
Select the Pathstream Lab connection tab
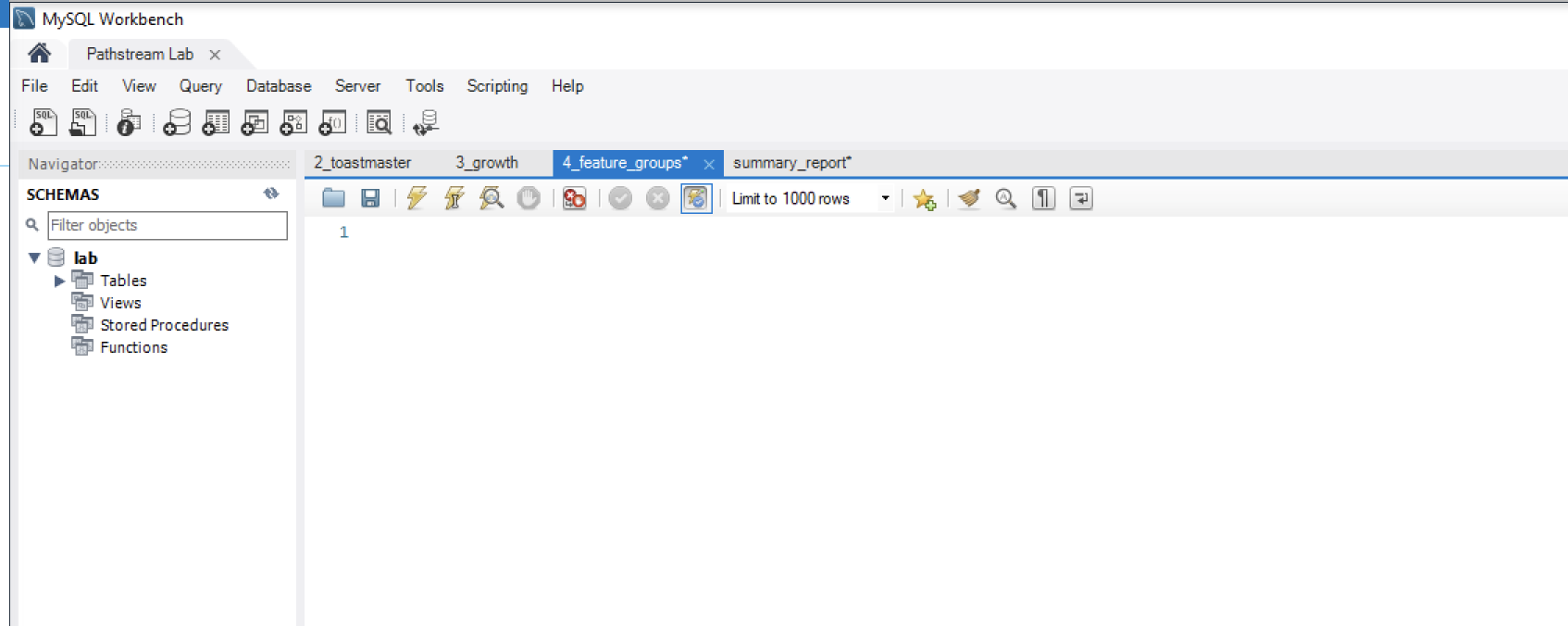[x=140, y=55]
